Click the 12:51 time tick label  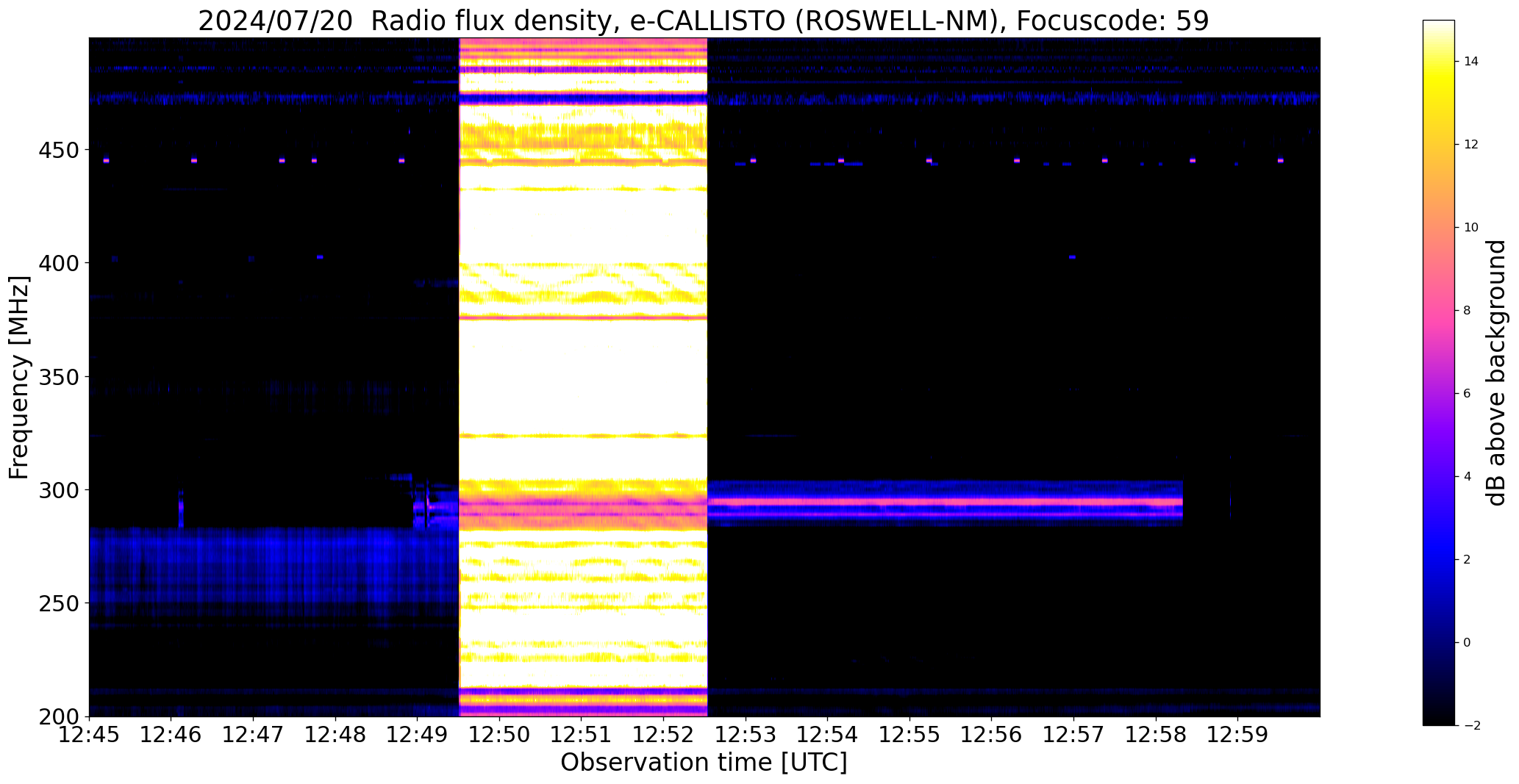click(582, 734)
